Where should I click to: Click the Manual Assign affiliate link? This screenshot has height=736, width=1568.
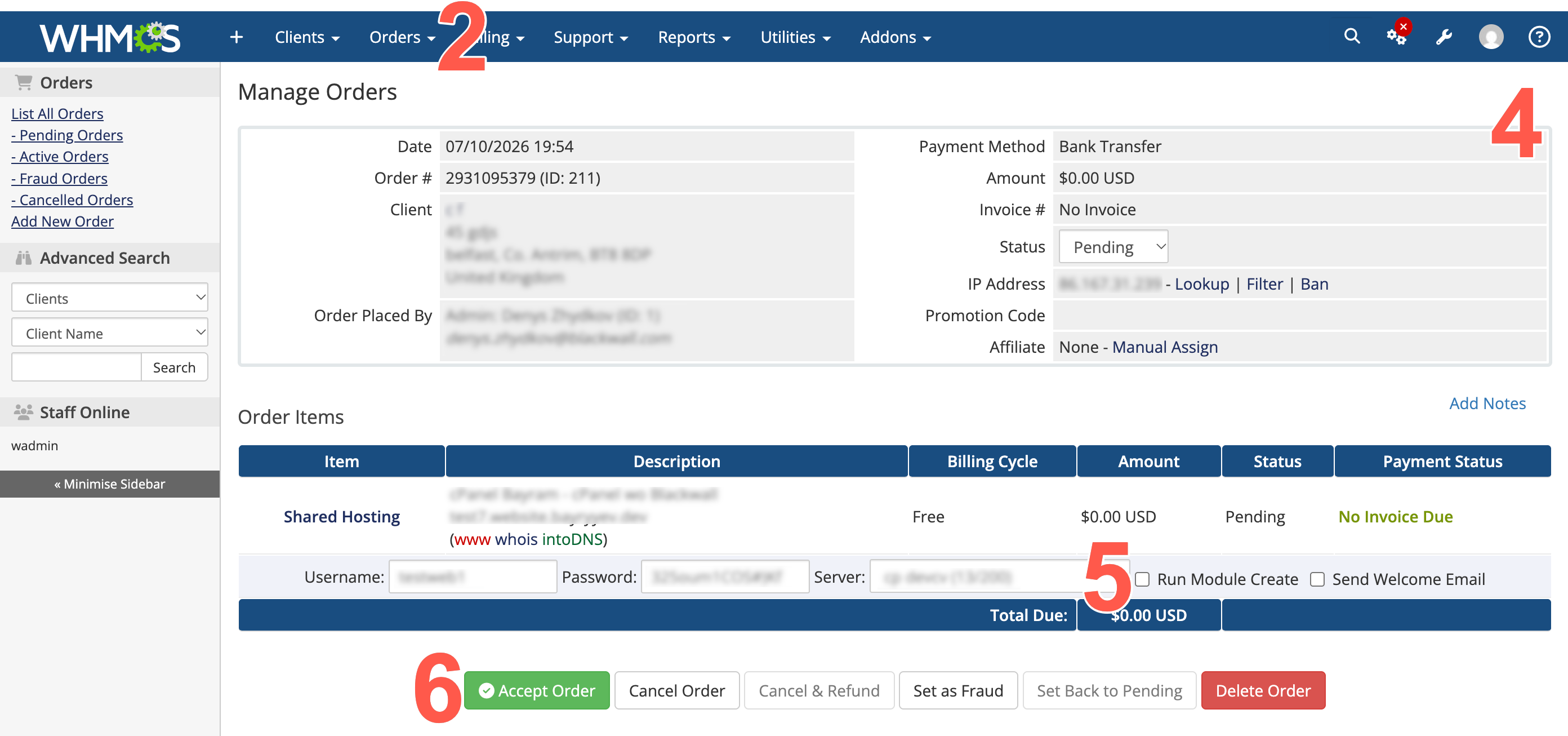(1165, 347)
